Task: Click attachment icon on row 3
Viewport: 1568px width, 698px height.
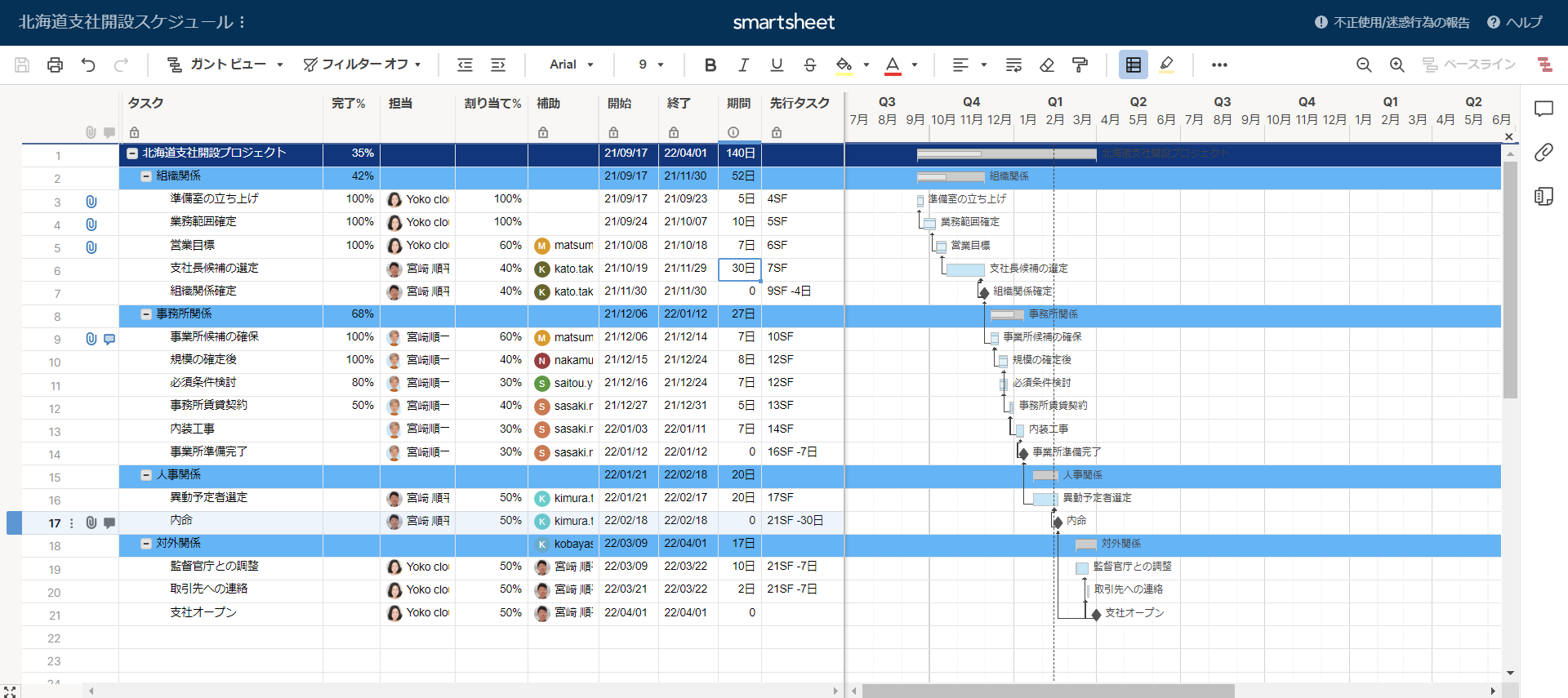Action: pyautogui.click(x=91, y=202)
